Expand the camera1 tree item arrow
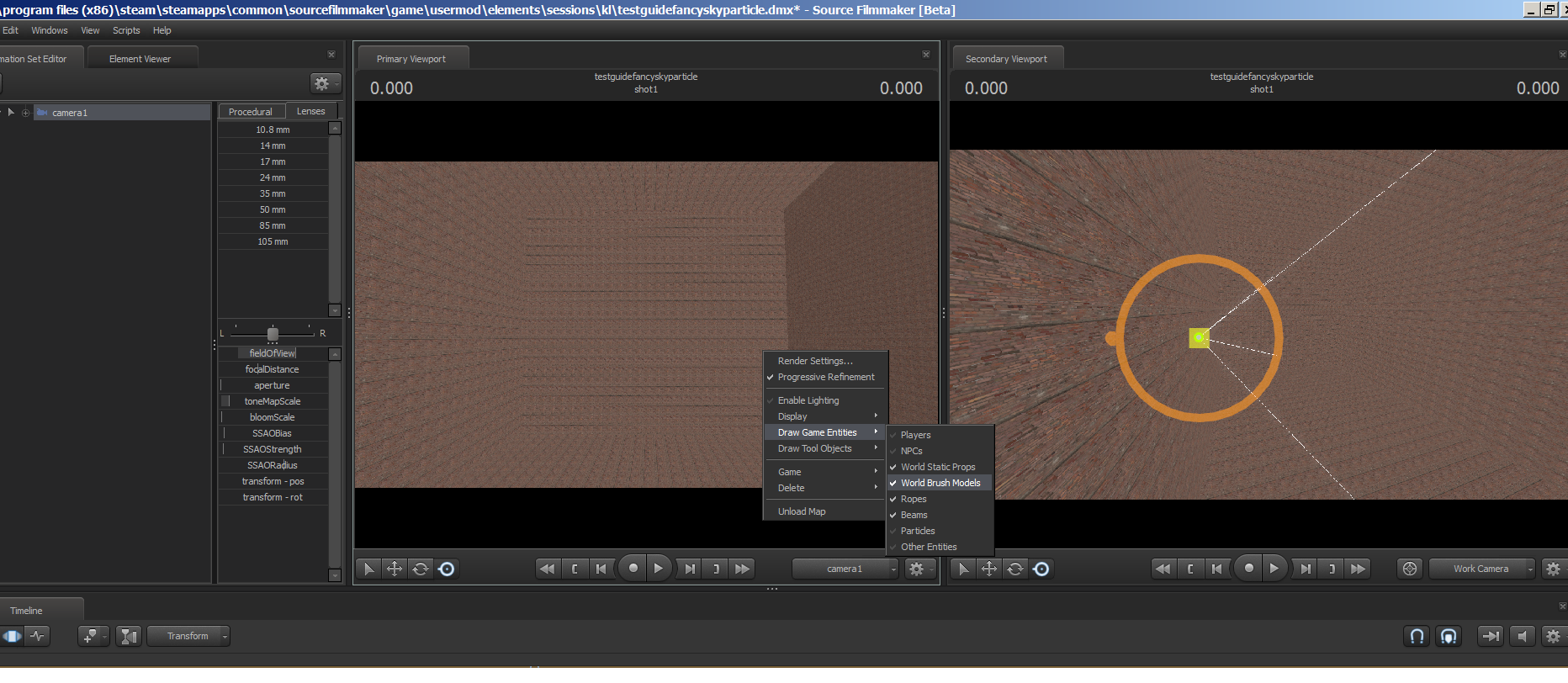Viewport: 1568px width, 683px height. tap(11, 113)
